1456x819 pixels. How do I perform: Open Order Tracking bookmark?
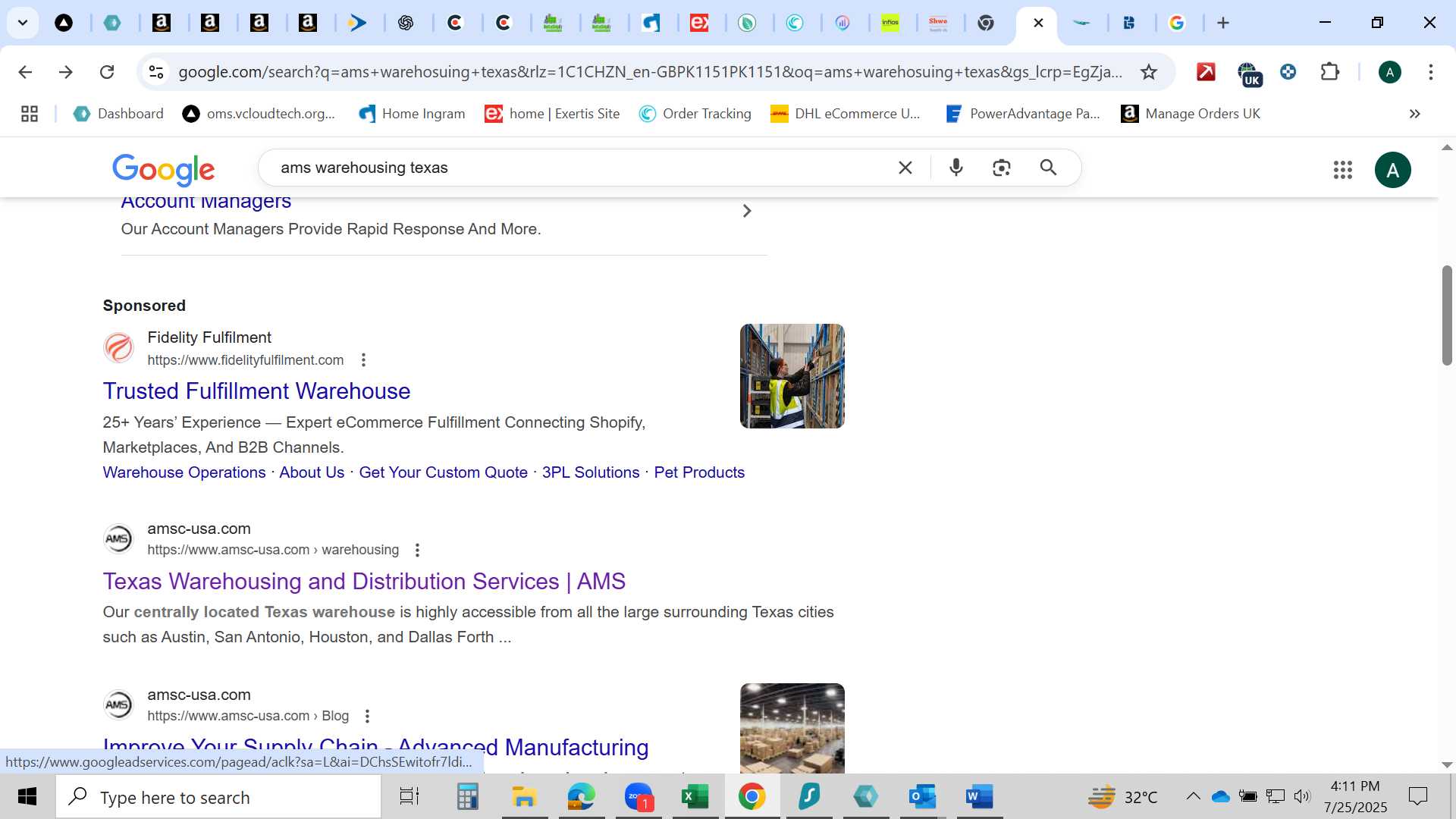(695, 114)
